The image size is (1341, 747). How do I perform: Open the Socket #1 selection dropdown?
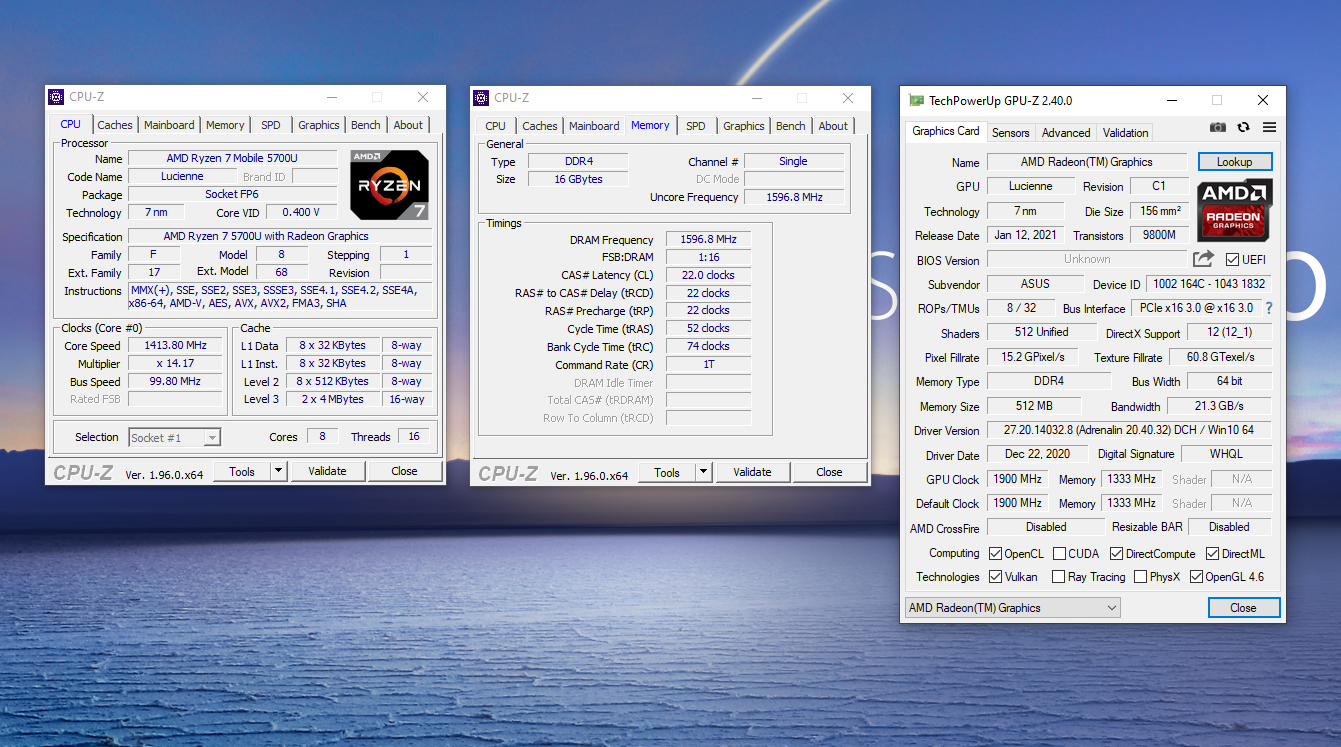click(x=174, y=437)
